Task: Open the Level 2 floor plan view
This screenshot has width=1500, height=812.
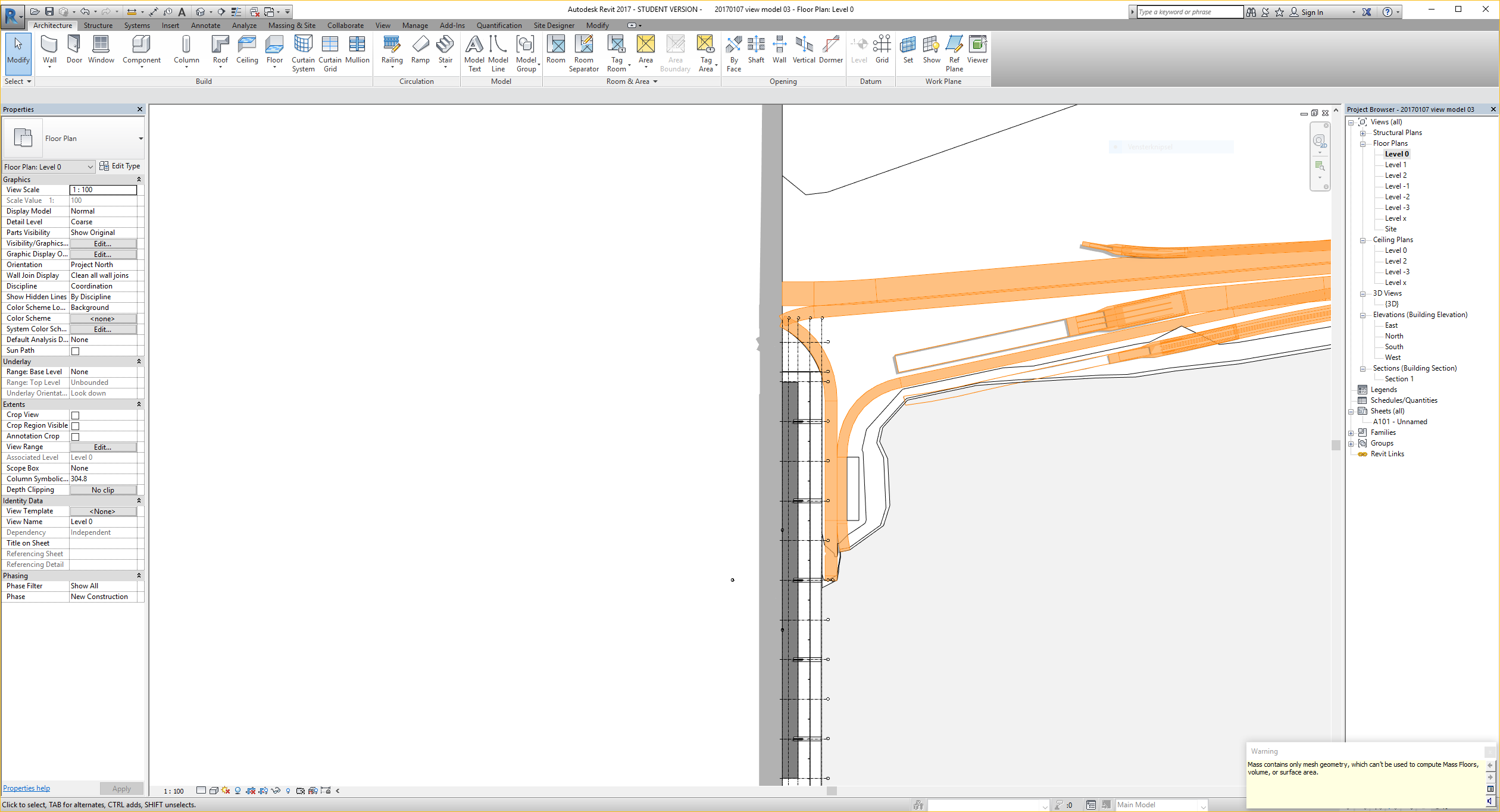Action: pyautogui.click(x=1395, y=175)
